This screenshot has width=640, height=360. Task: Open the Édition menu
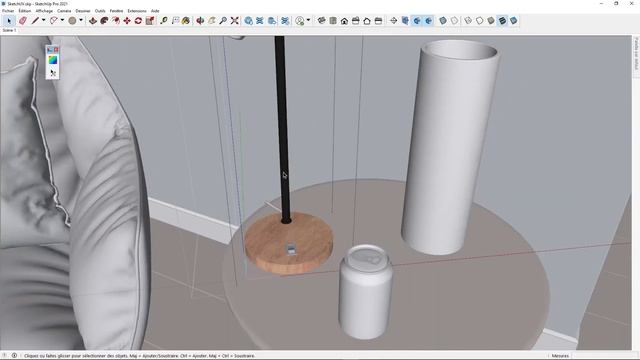click(x=24, y=11)
